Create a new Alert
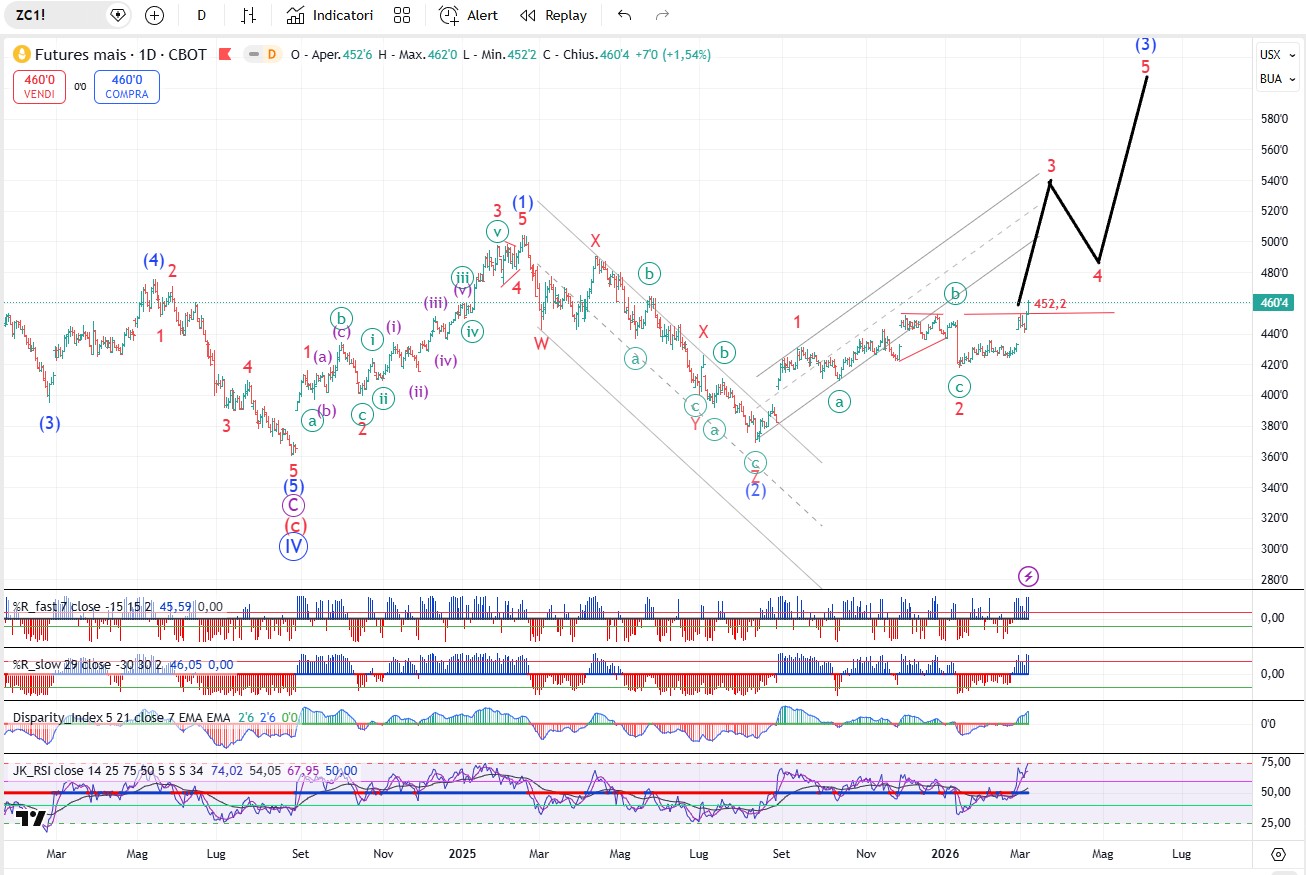This screenshot has width=1306, height=875. point(468,15)
